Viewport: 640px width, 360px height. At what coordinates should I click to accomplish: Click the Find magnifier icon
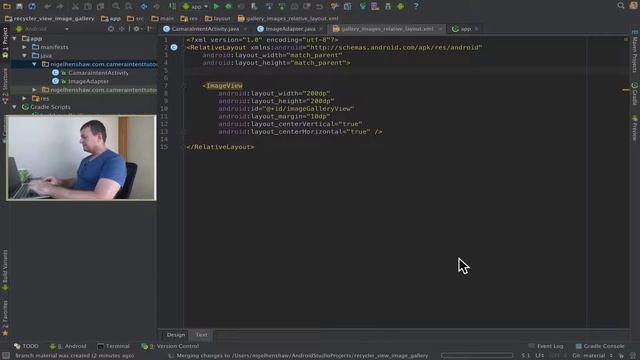click(x=116, y=7)
